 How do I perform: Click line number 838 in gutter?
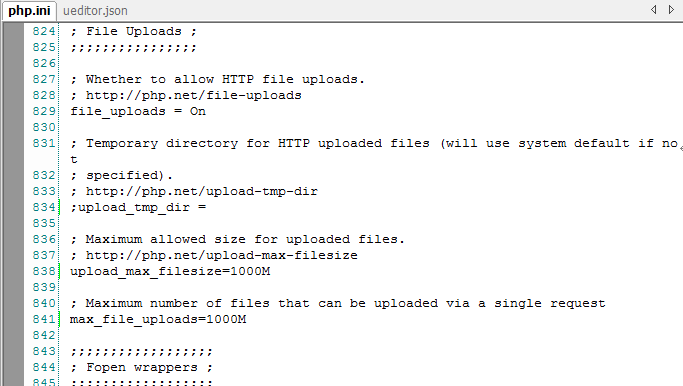pos(44,271)
